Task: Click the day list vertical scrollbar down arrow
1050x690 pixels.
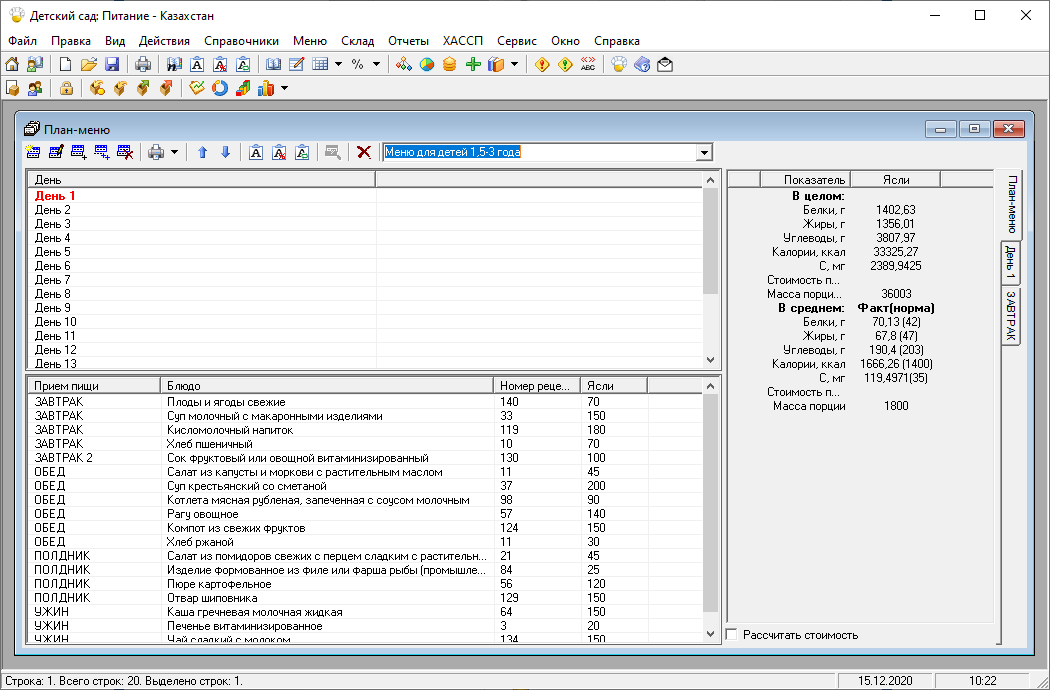Action: pyautogui.click(x=711, y=360)
